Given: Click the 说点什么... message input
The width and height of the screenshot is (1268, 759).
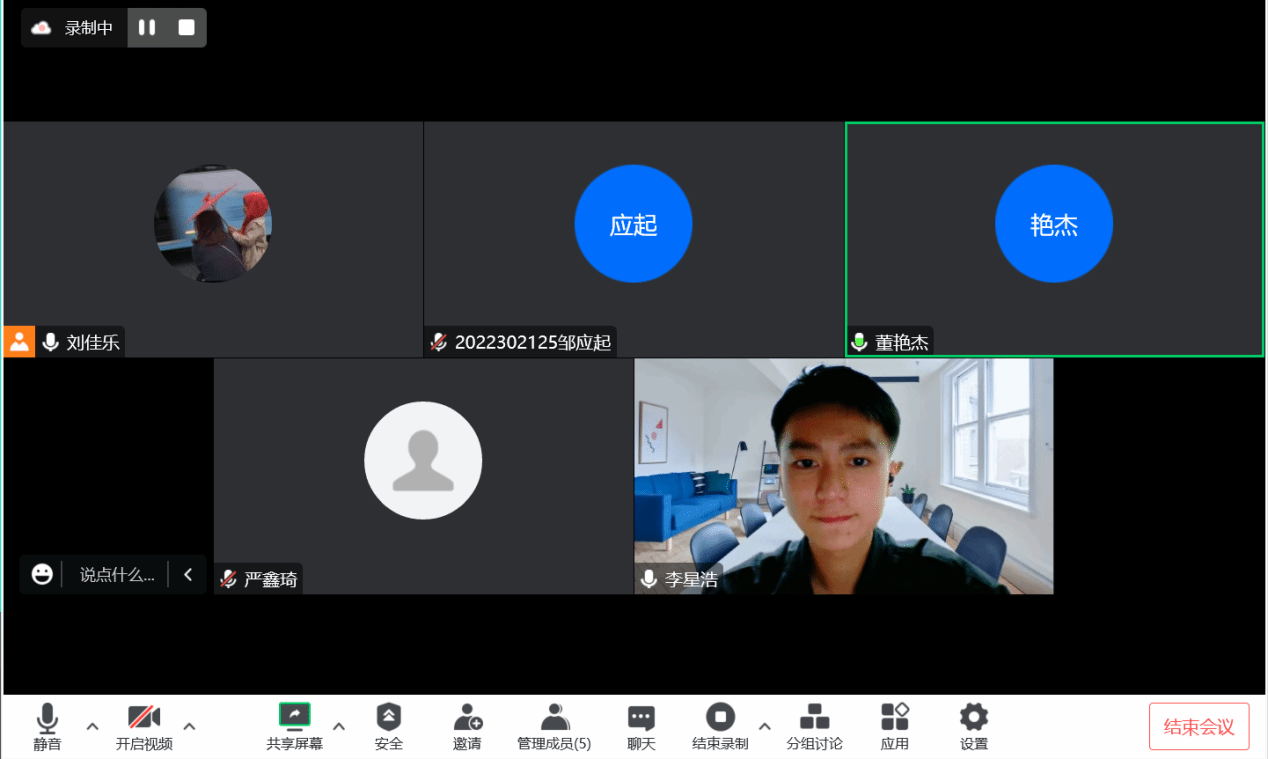Looking at the screenshot, I should click(117, 575).
